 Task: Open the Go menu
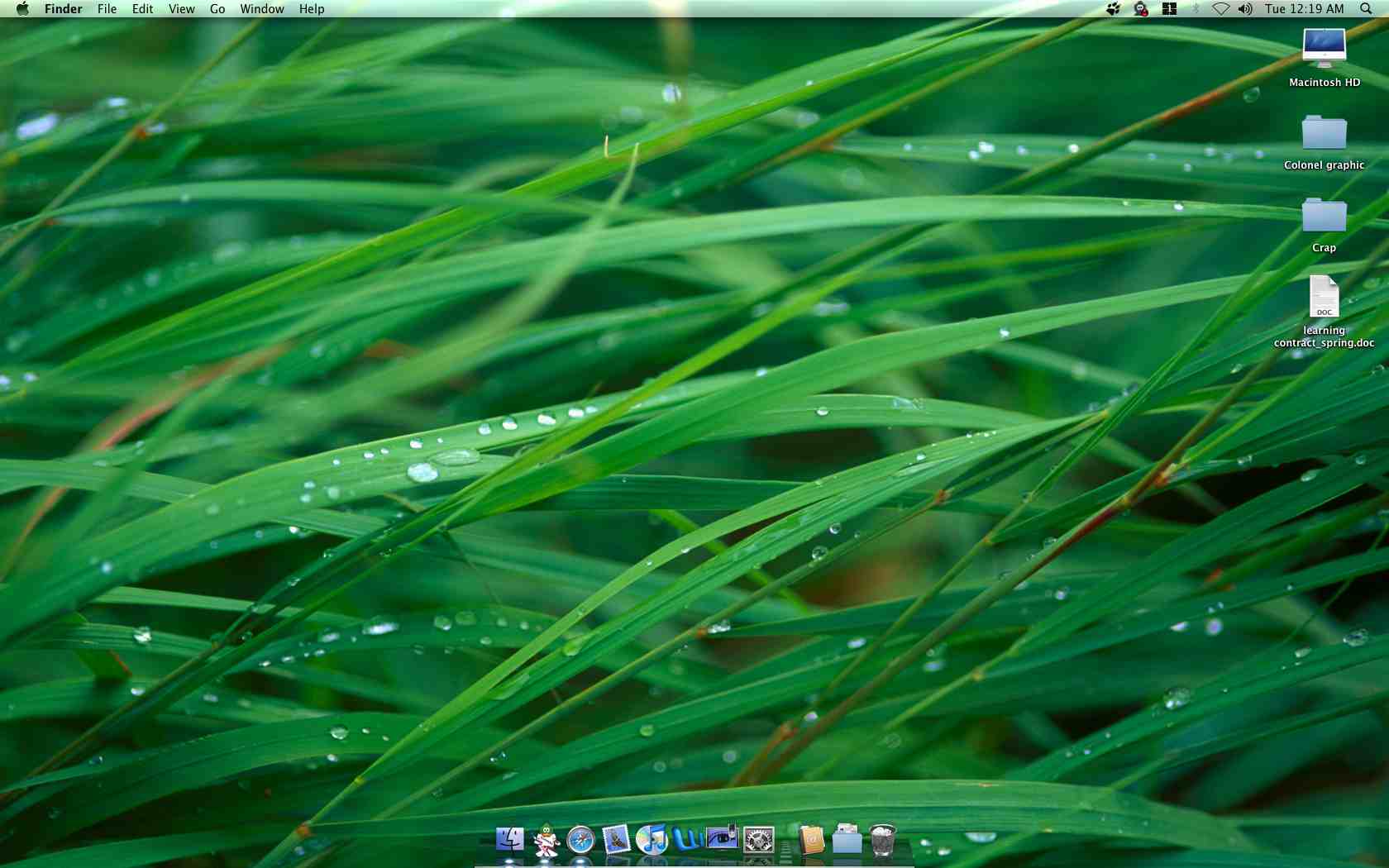coord(217,9)
